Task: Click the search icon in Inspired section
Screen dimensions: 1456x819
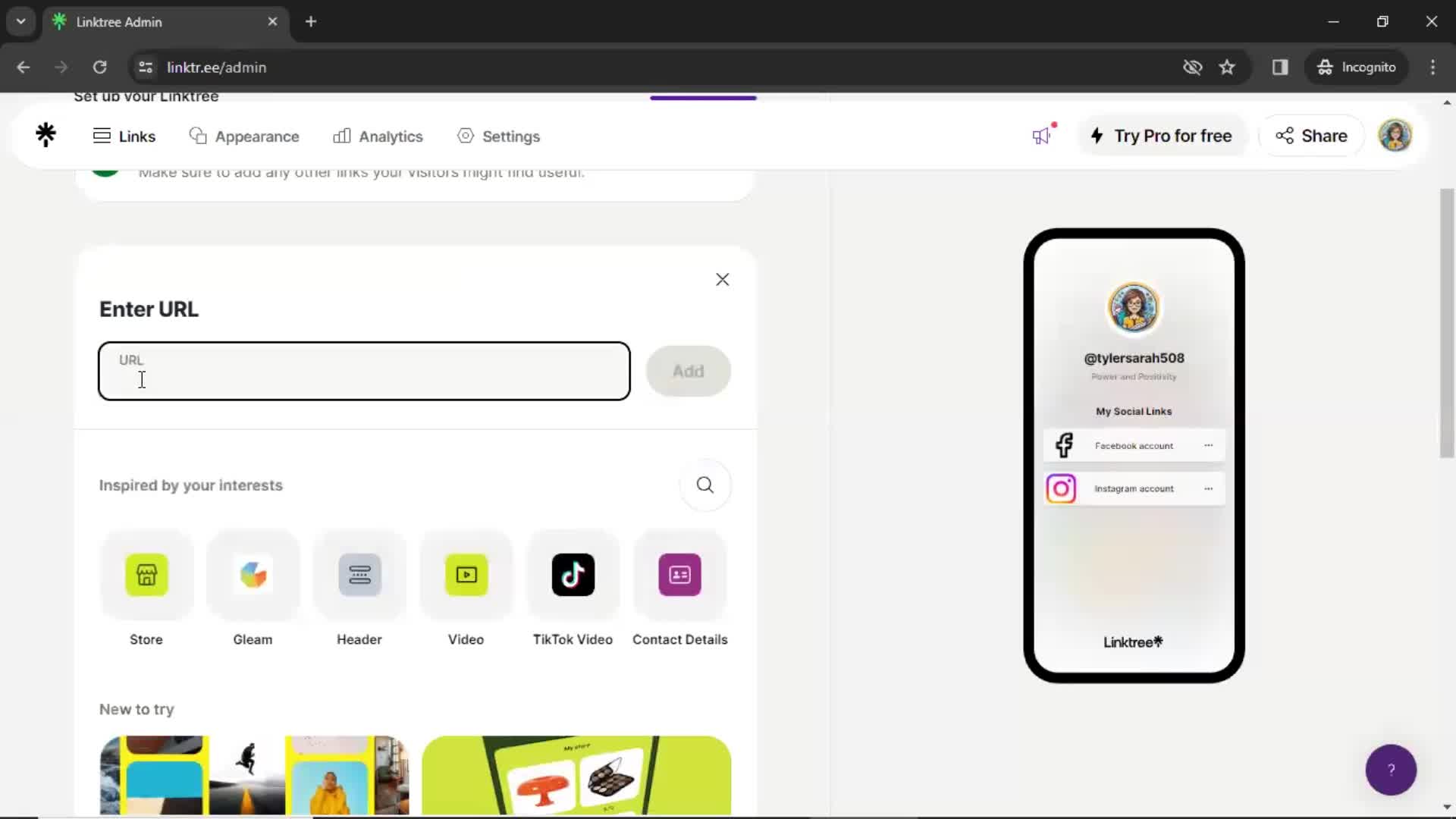Action: (705, 485)
